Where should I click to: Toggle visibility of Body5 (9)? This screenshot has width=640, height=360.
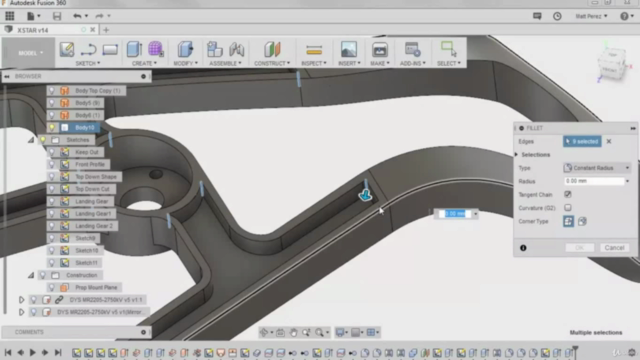pyautogui.click(x=52, y=103)
